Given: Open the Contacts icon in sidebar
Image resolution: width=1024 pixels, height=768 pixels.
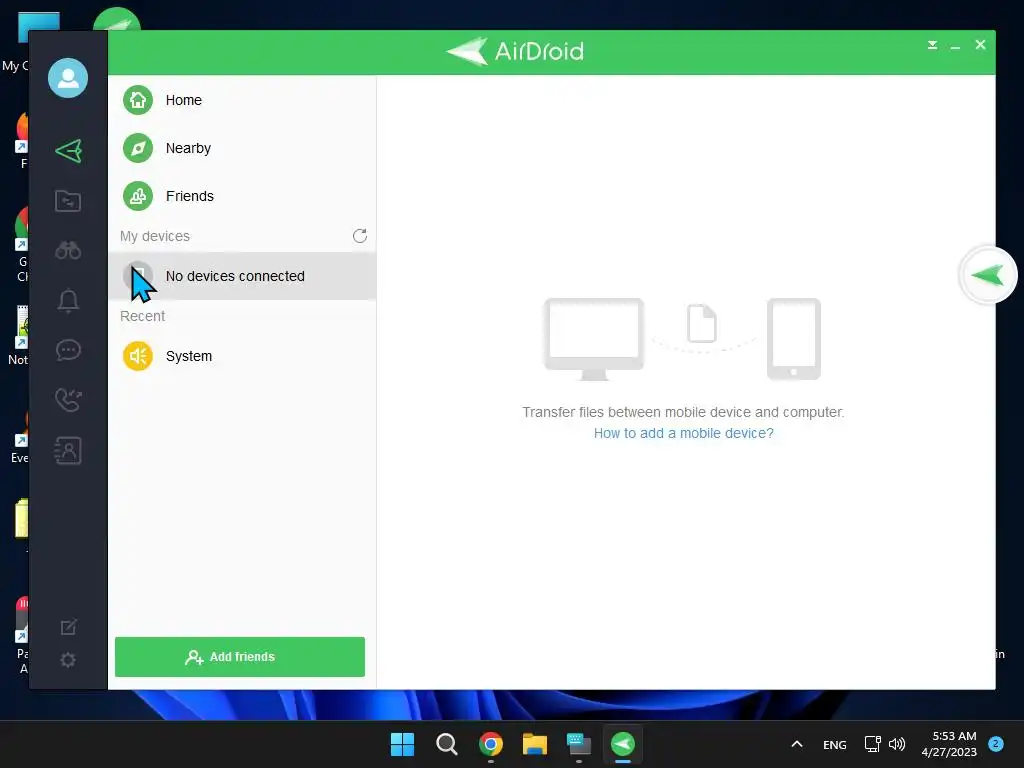Looking at the screenshot, I should [68, 451].
